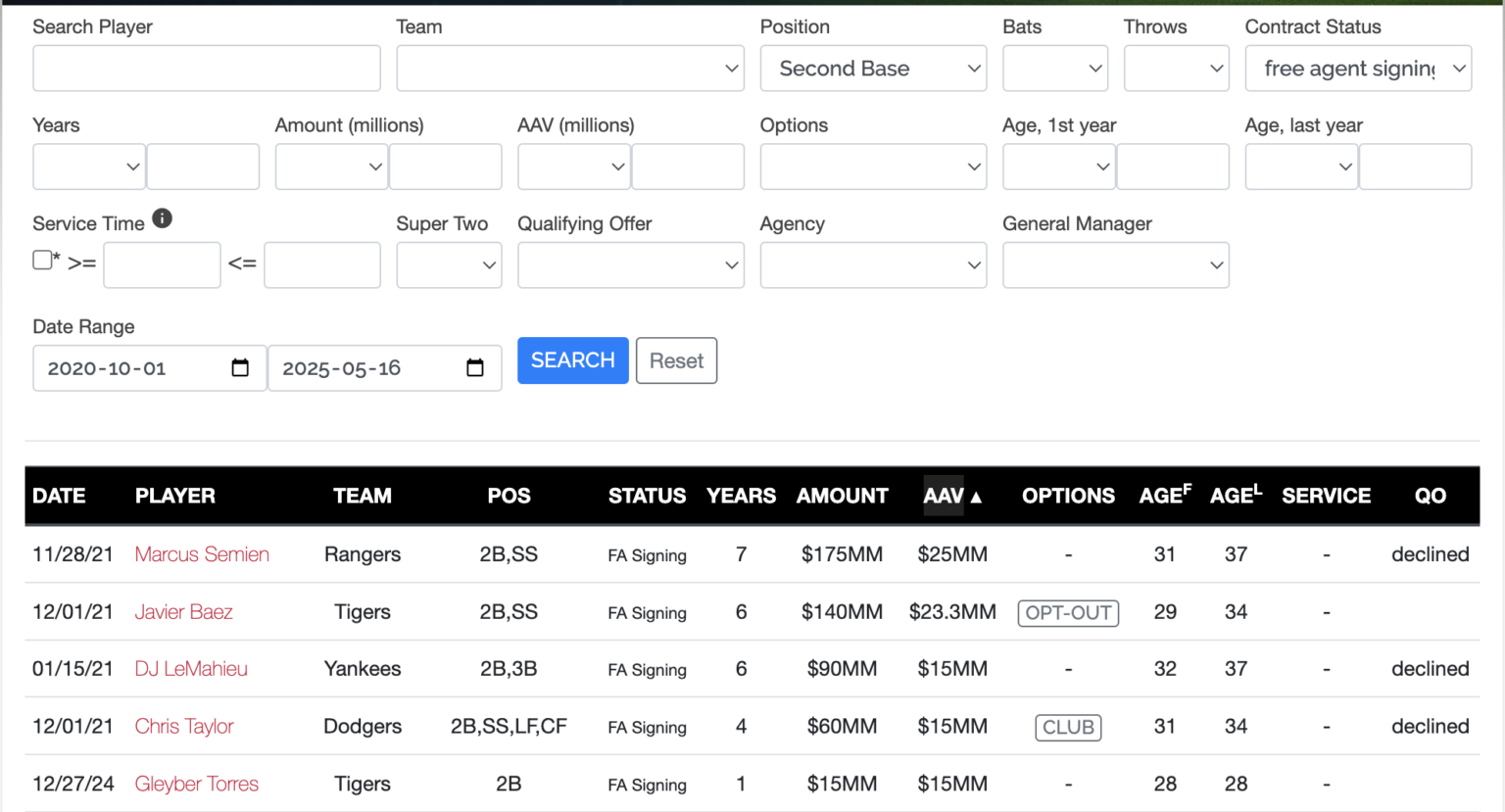
Task: Open the Team dropdown
Action: tap(570, 69)
